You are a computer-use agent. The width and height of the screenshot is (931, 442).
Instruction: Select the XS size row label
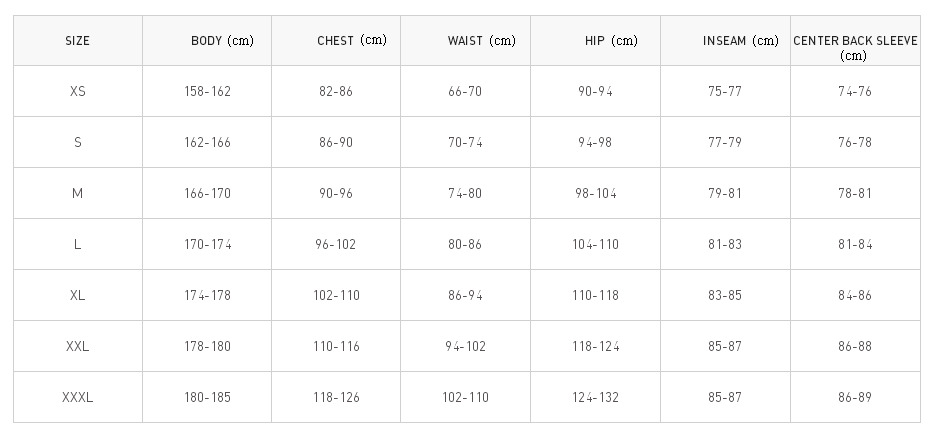[78, 91]
